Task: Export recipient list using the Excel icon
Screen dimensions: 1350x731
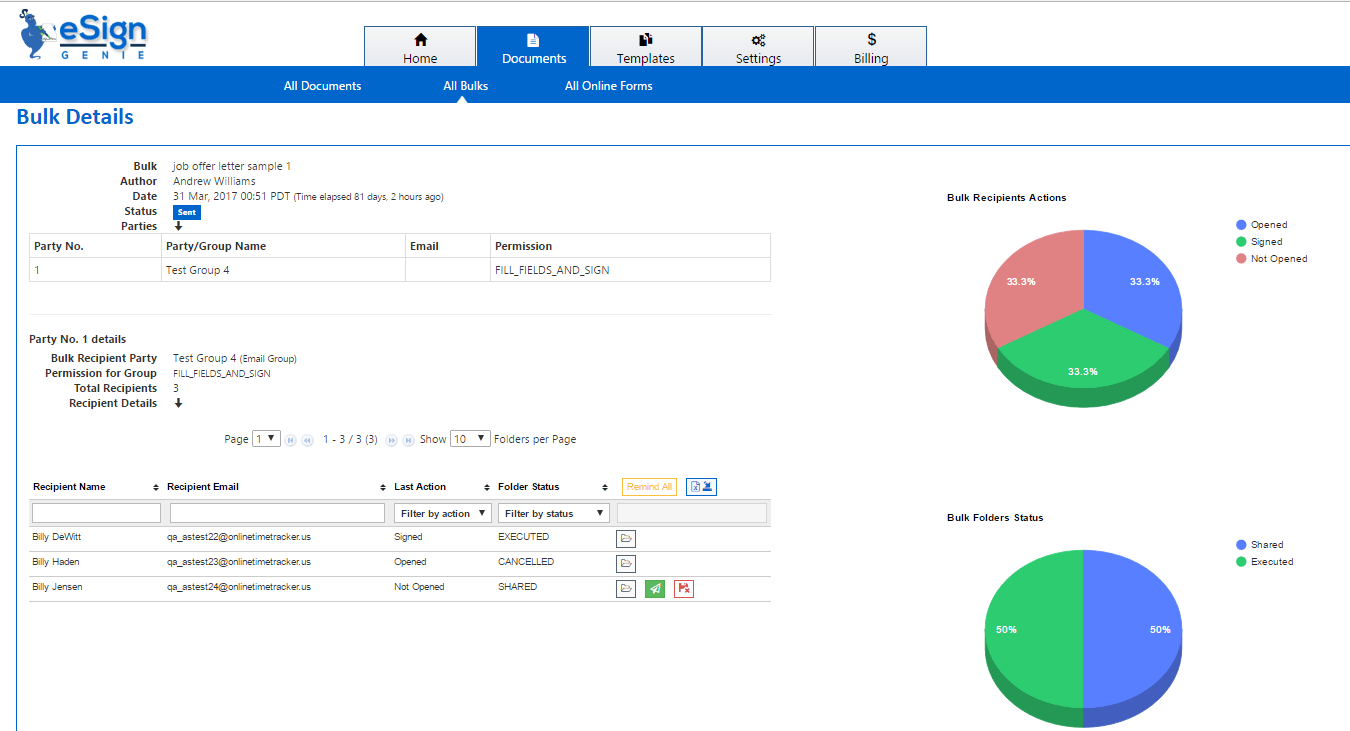Action: (694, 486)
